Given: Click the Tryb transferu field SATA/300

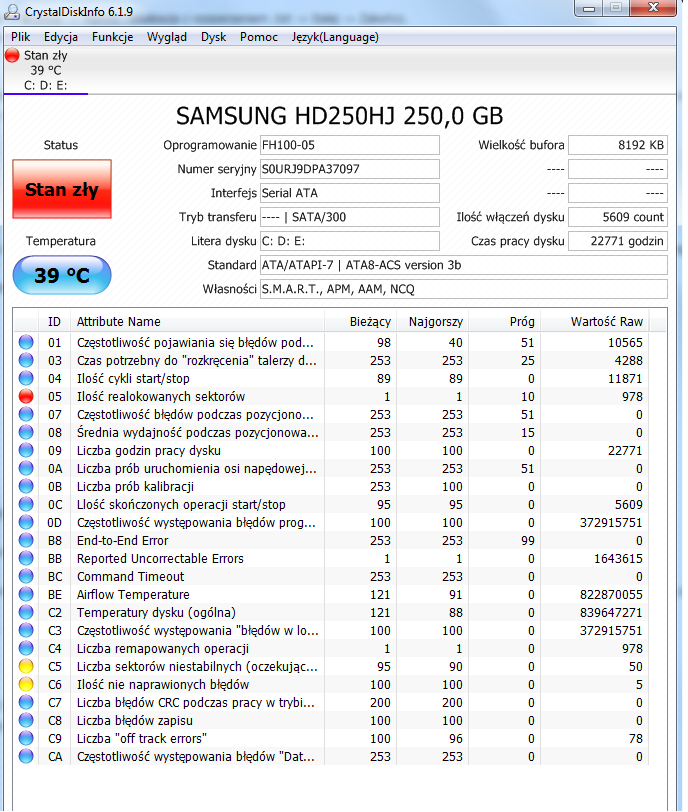Looking at the screenshot, I should [349, 217].
